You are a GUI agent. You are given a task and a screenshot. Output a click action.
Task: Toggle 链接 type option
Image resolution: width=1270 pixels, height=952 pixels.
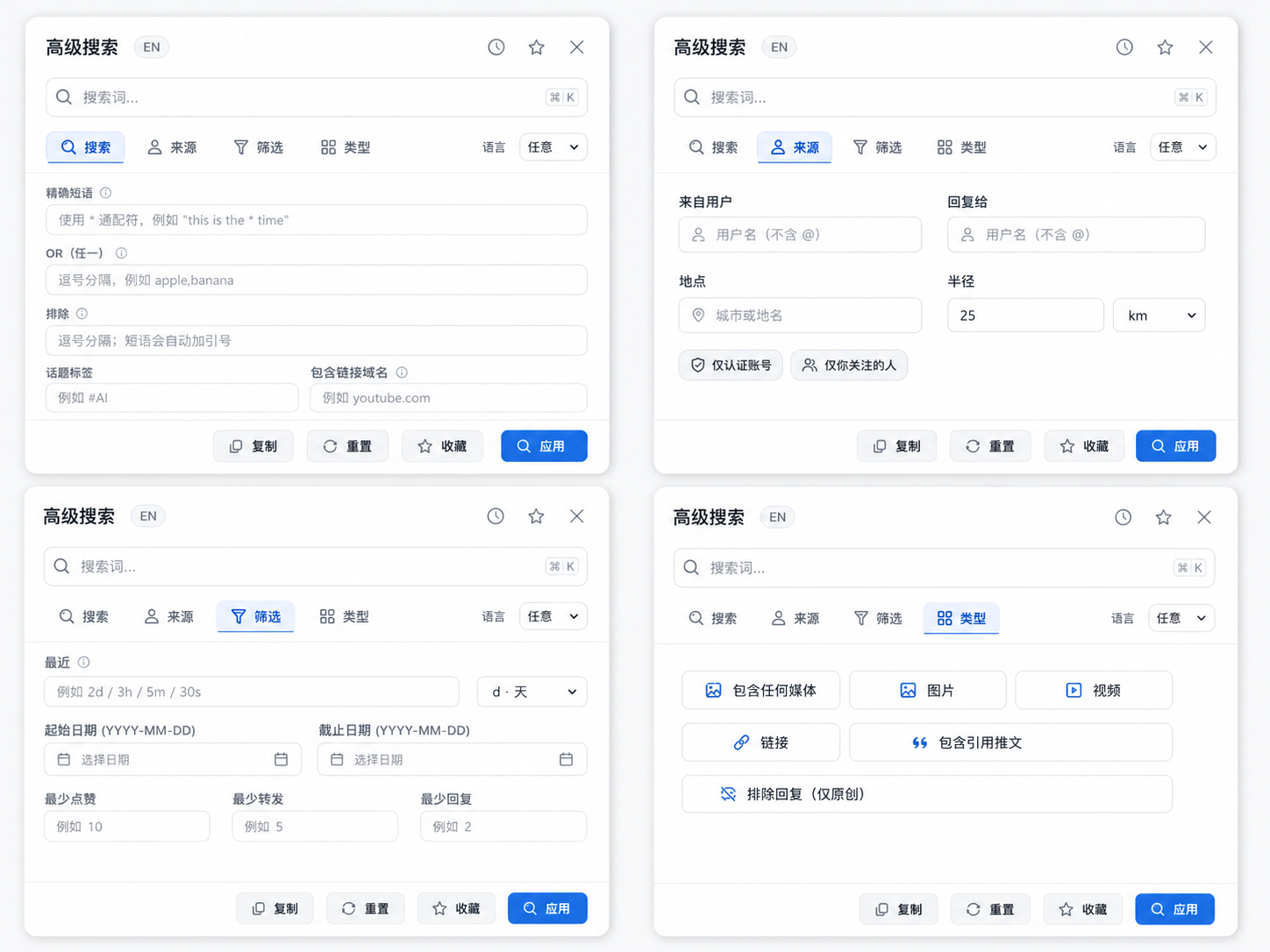[x=760, y=742]
